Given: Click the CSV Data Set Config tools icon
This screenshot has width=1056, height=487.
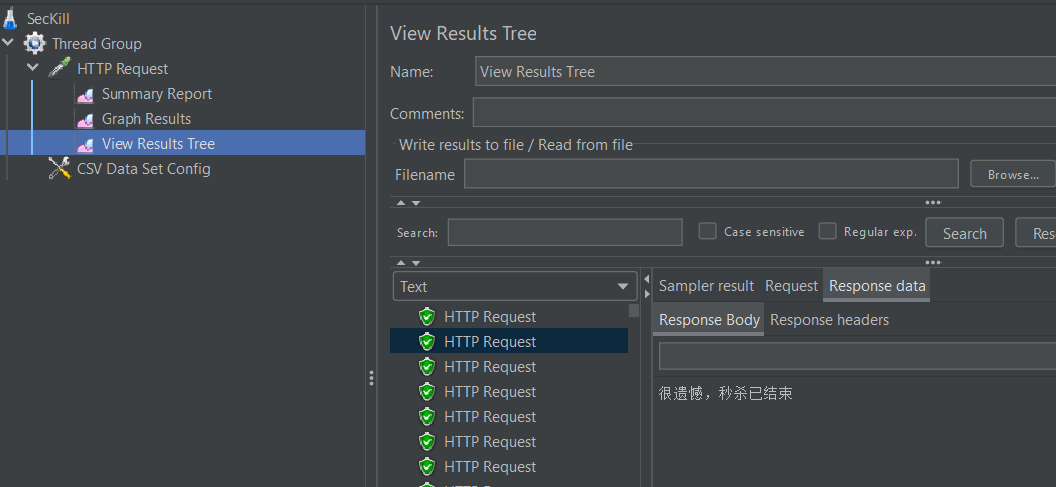Looking at the screenshot, I should point(59,168).
